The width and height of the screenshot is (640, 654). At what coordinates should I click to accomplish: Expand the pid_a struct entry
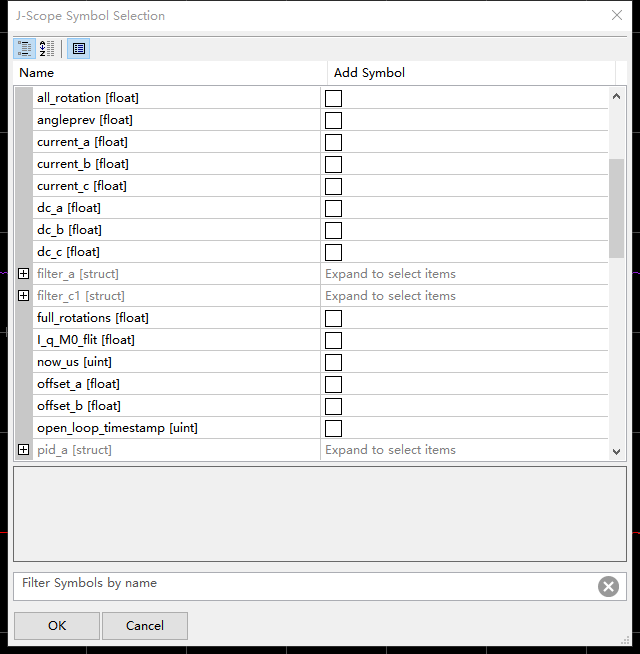[x=24, y=450]
